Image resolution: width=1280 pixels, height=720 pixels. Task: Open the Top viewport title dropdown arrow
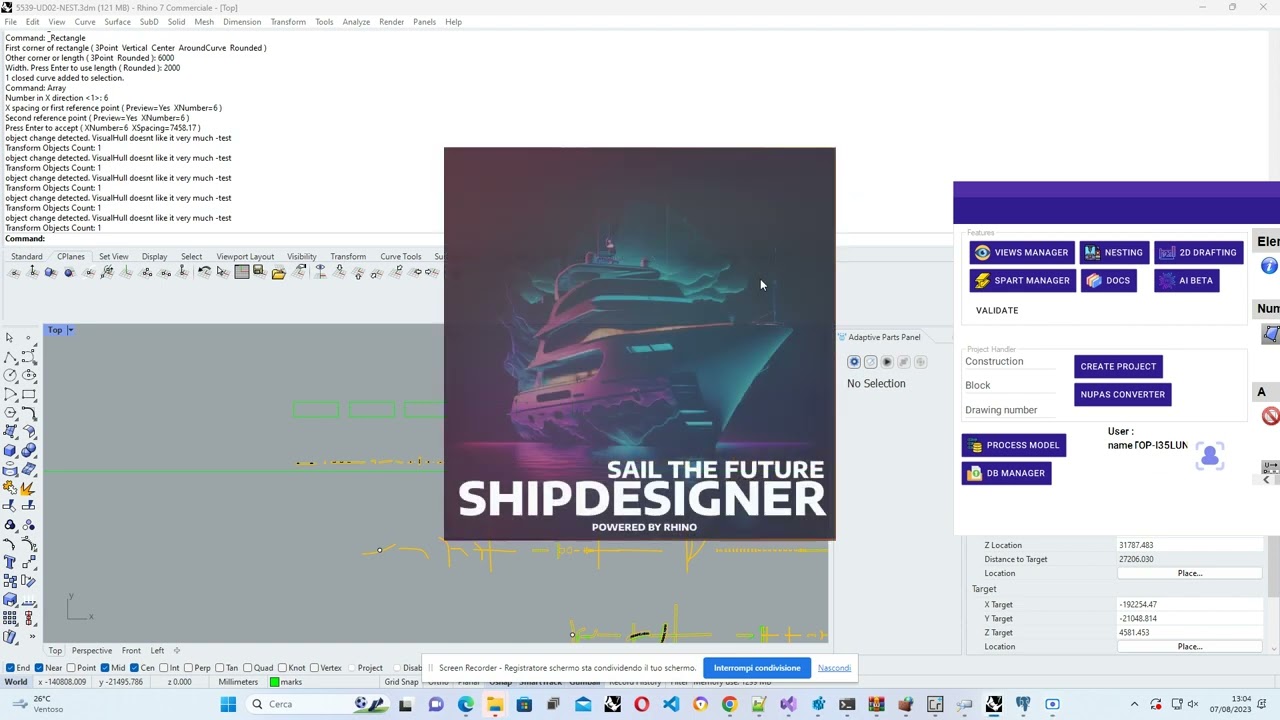pyautogui.click(x=70, y=330)
